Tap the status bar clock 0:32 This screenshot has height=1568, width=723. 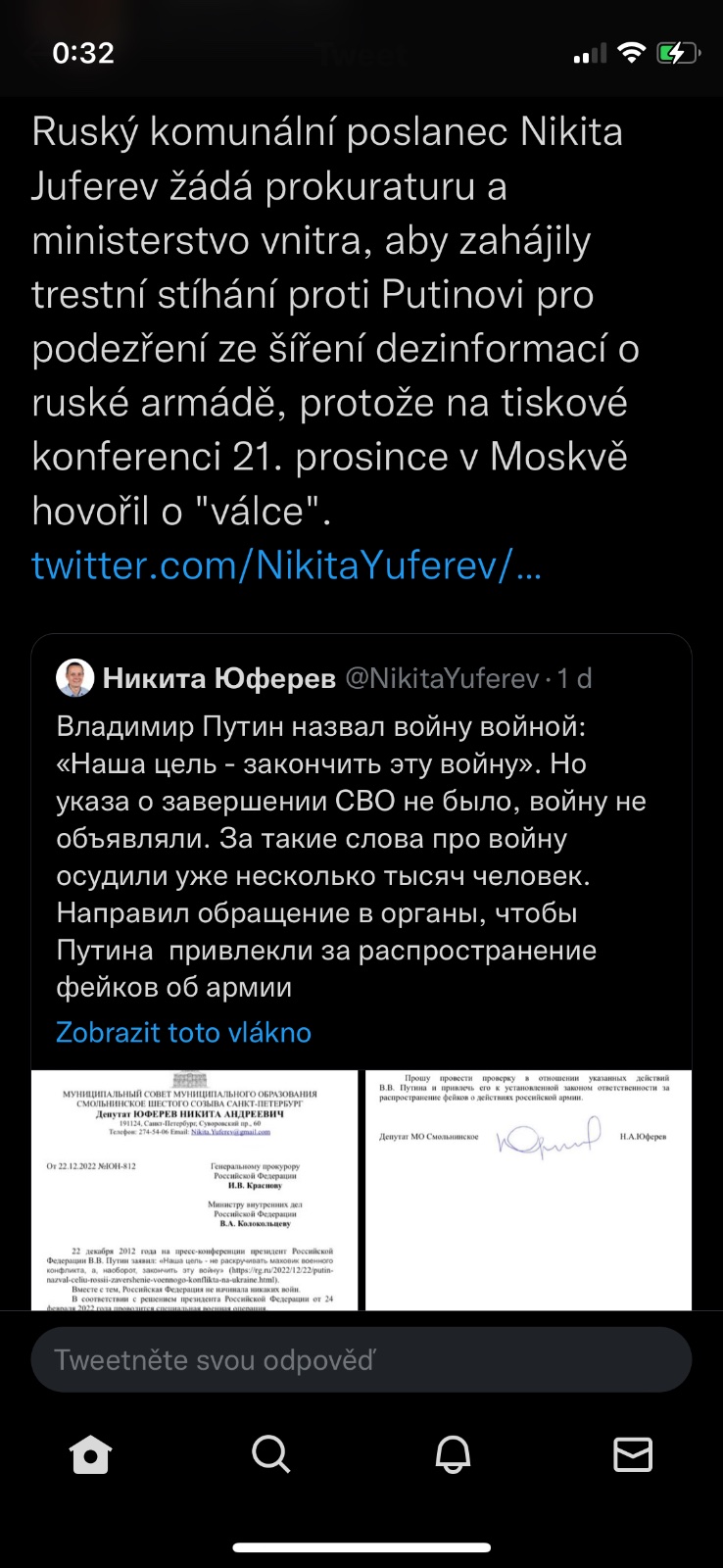83,53
